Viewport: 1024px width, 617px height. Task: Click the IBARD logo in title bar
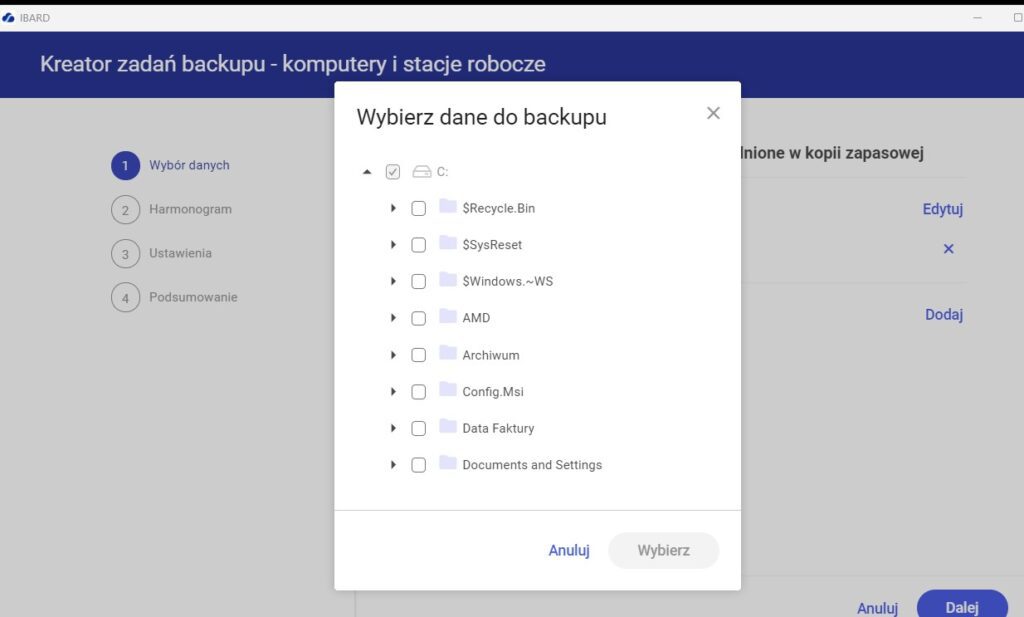pyautogui.click(x=9, y=17)
